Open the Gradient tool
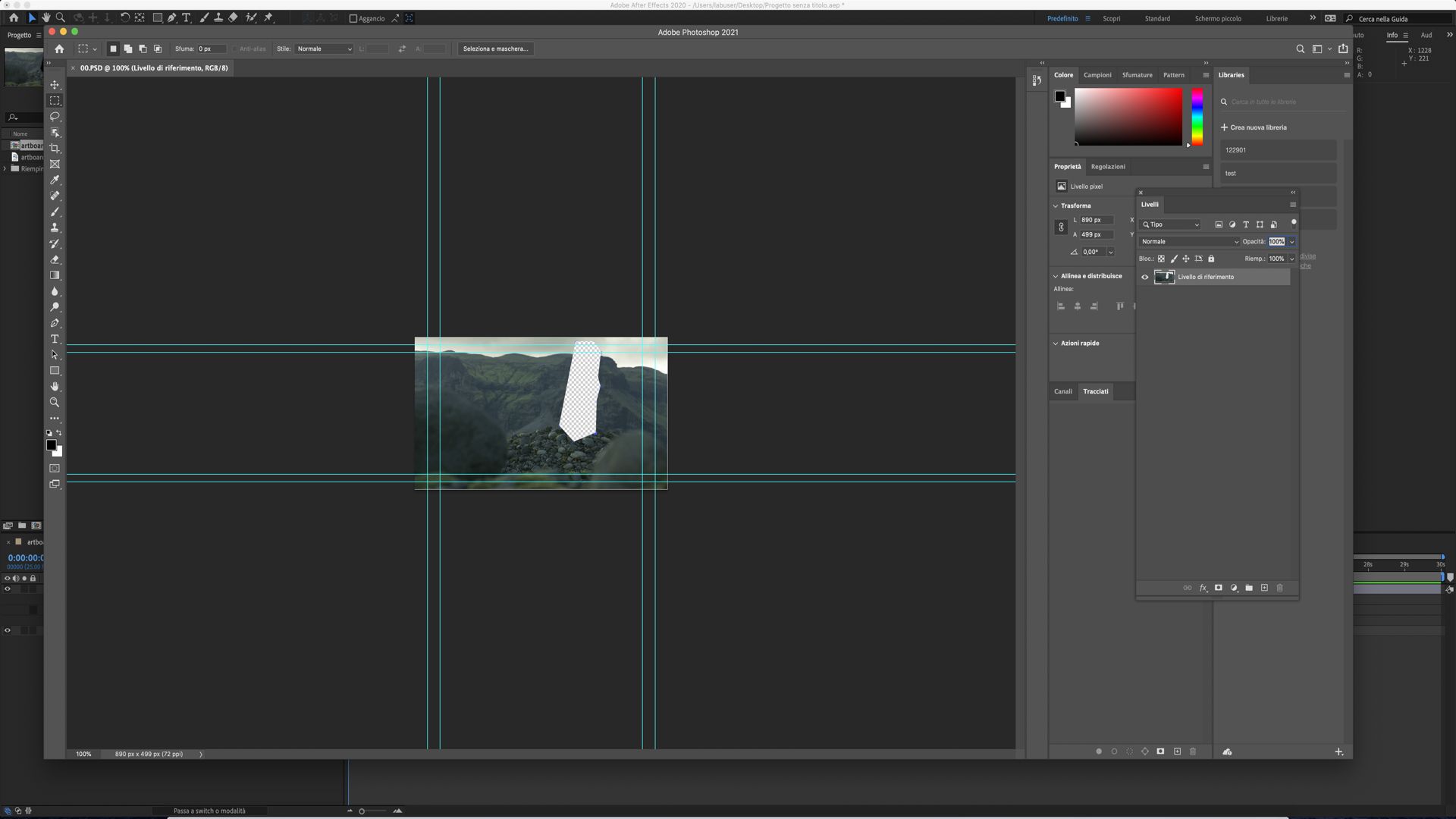The height and width of the screenshot is (819, 1456). [x=55, y=275]
